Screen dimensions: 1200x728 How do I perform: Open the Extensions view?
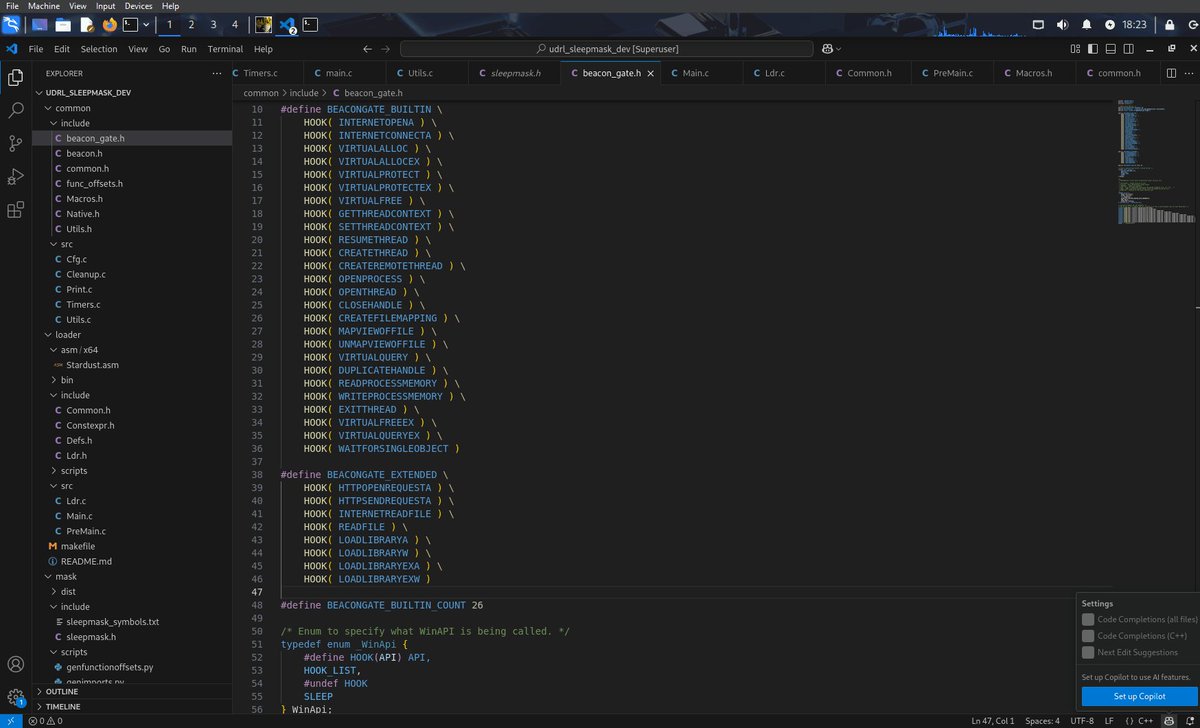[x=16, y=210]
